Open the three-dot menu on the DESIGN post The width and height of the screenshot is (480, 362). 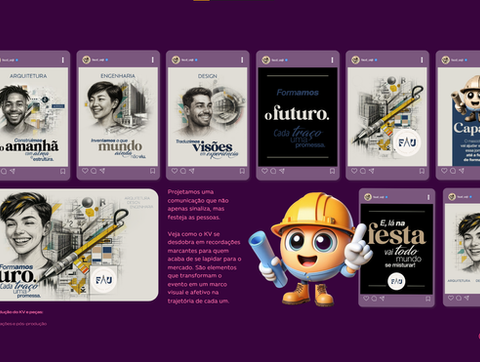(242, 60)
